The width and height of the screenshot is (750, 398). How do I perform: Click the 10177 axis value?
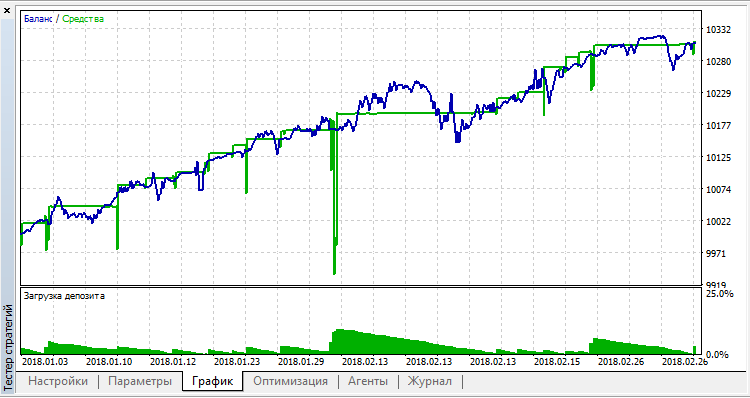click(x=718, y=125)
